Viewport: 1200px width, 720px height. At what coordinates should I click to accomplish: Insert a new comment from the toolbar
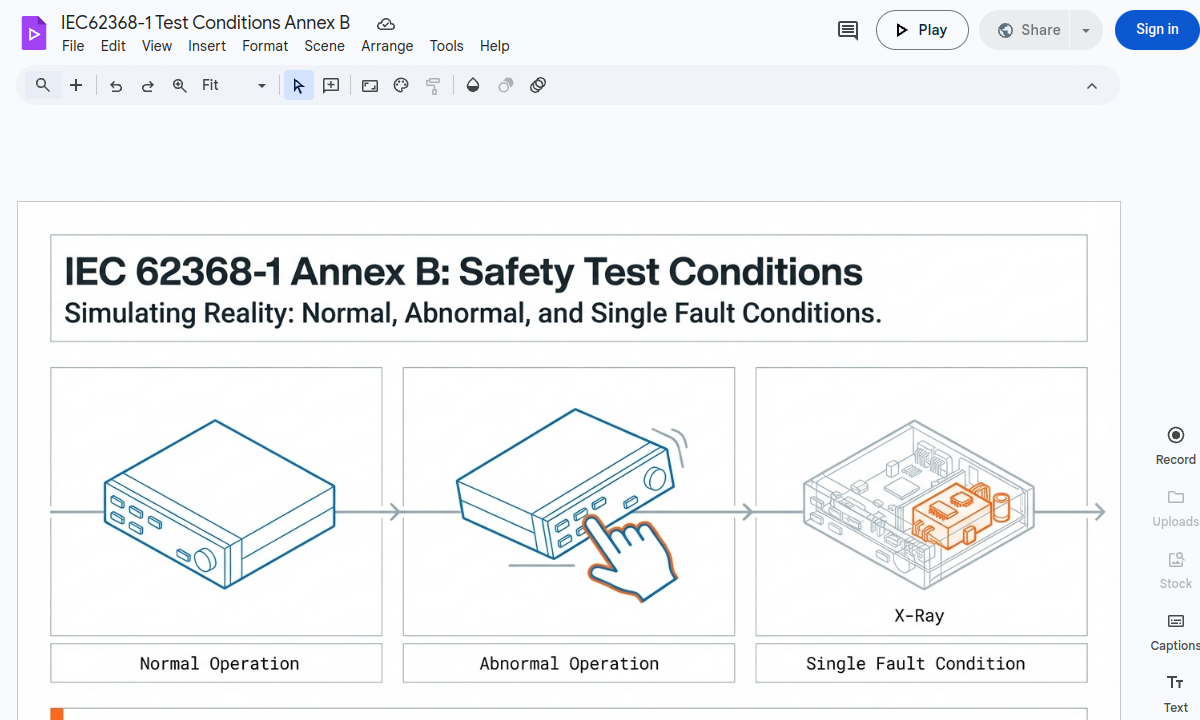coord(330,85)
